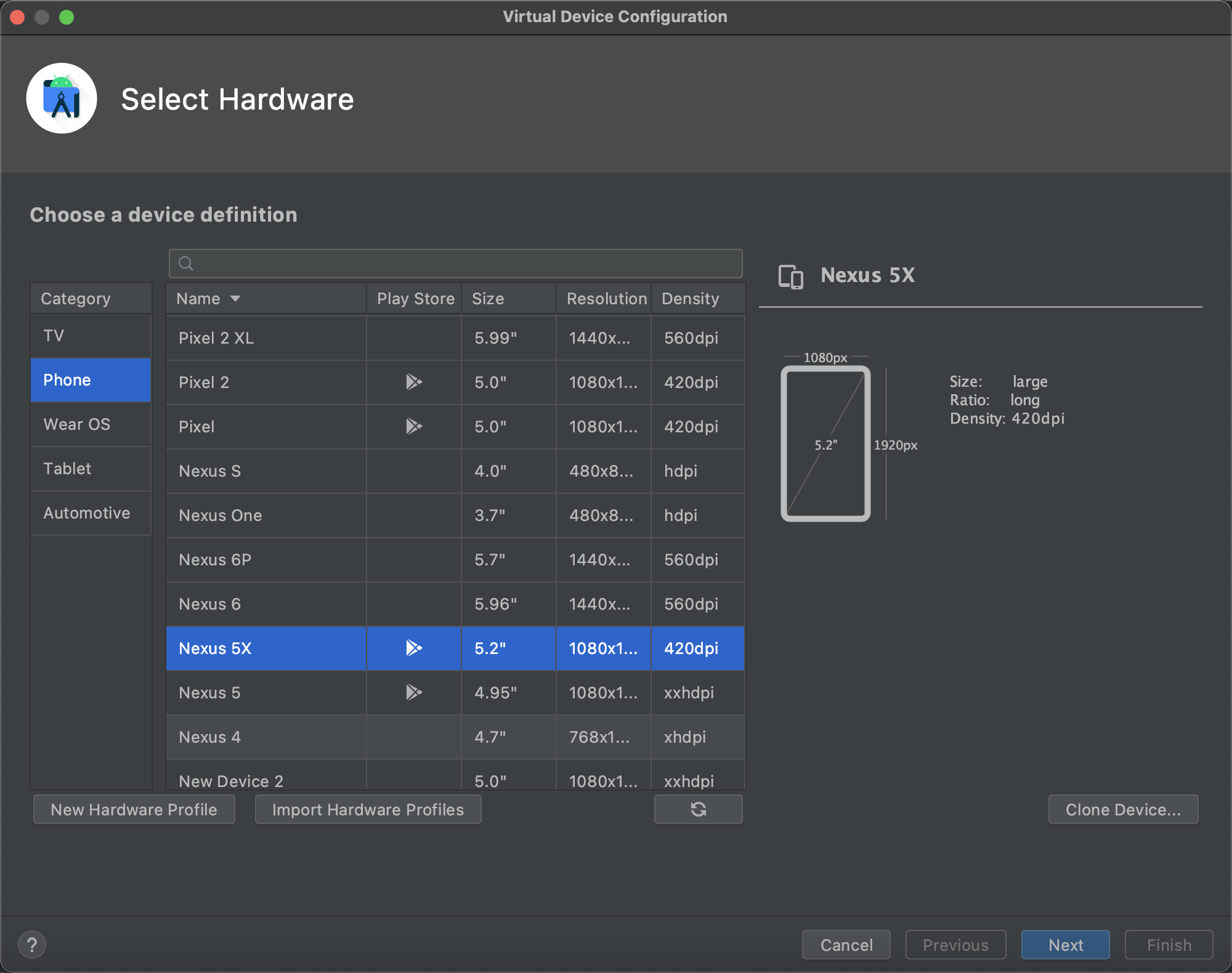Click the 4.95" size cell

pos(509,692)
